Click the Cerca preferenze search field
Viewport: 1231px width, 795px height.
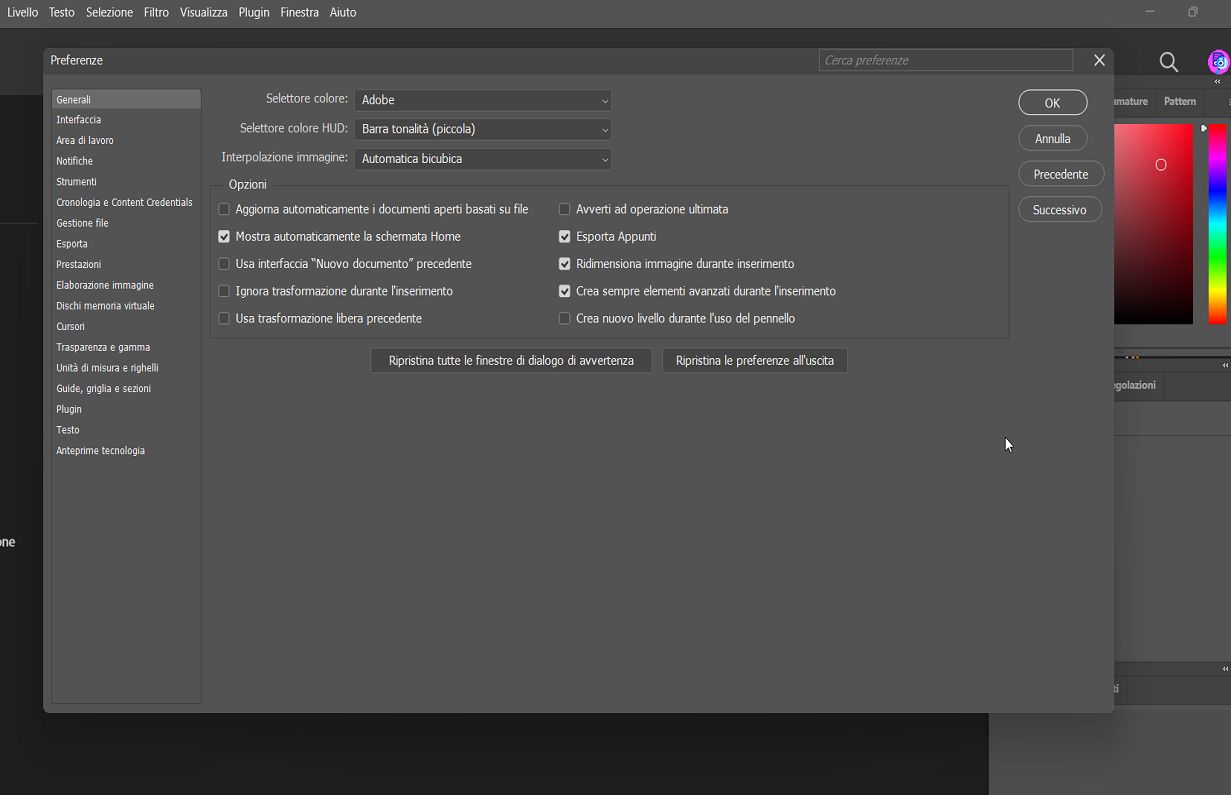coord(946,60)
